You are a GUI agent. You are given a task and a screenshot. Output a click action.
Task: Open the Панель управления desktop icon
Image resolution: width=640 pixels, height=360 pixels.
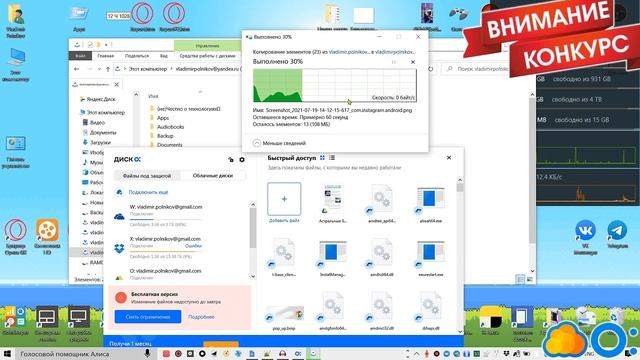(16, 152)
